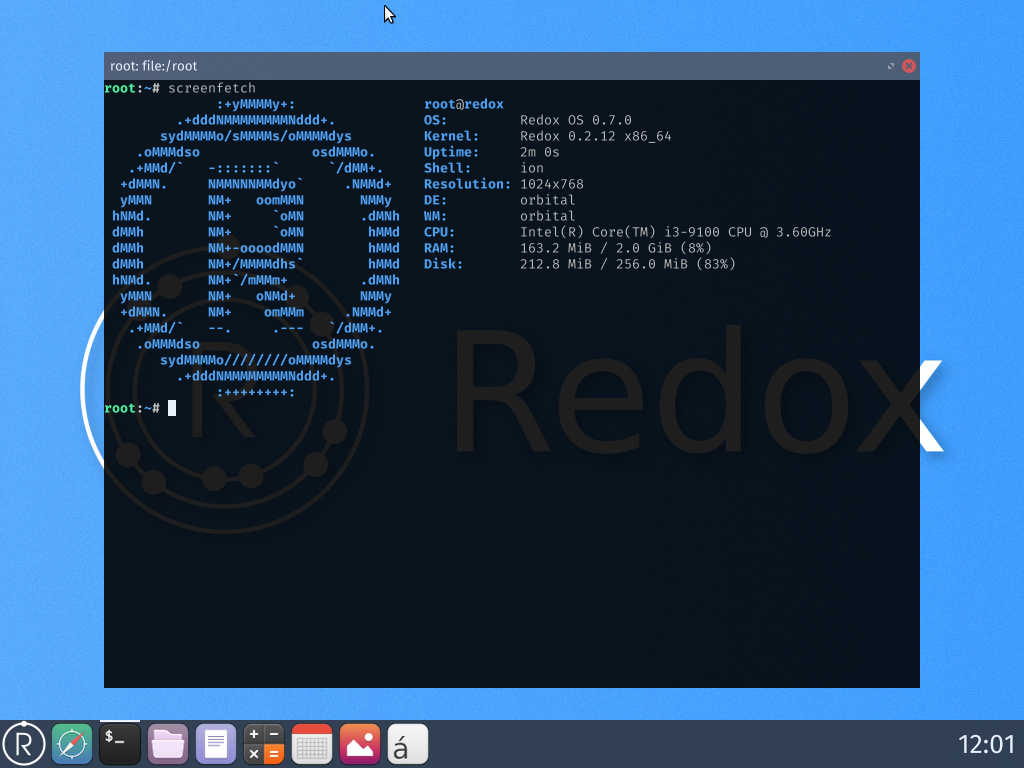Click the '1024x768' resolution value
Viewport: 1024px width, 768px height.
(x=552, y=184)
